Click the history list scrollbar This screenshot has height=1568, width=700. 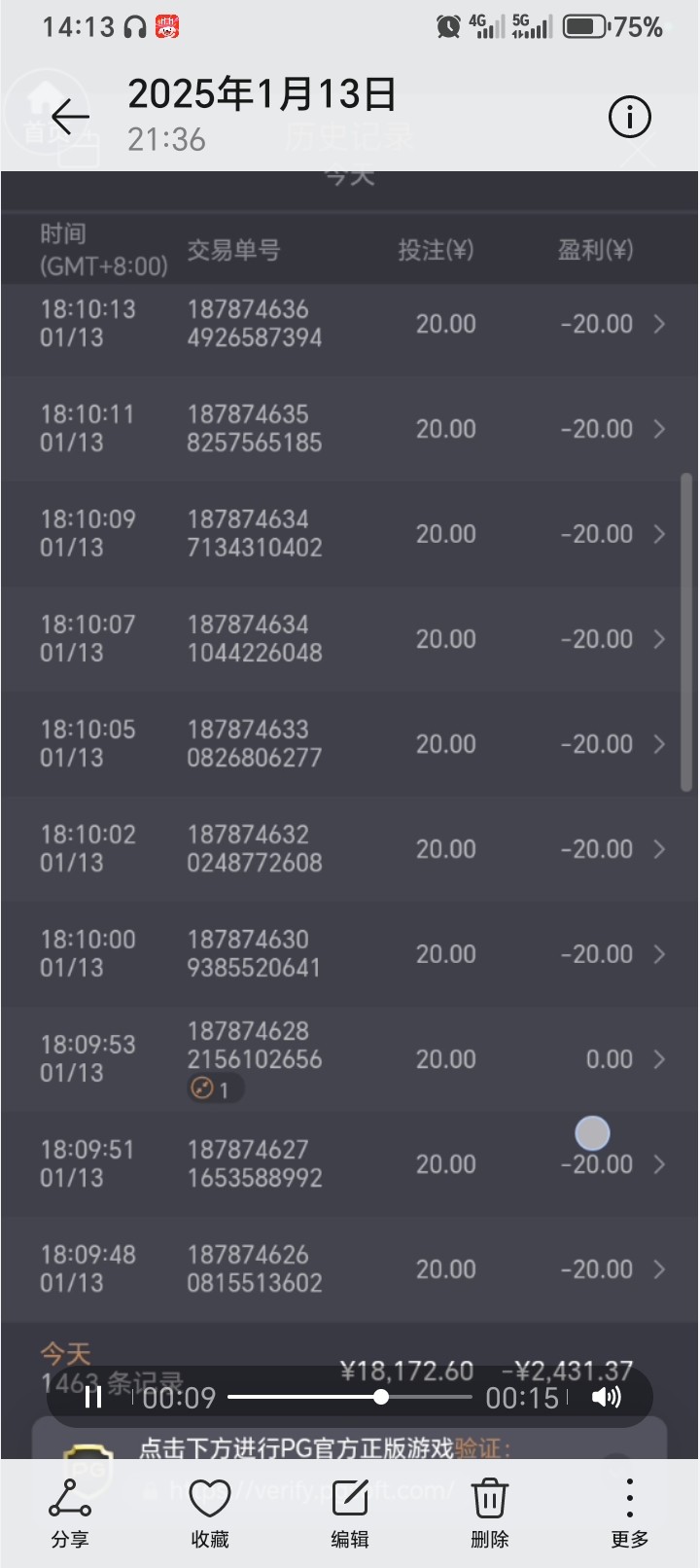point(686,632)
